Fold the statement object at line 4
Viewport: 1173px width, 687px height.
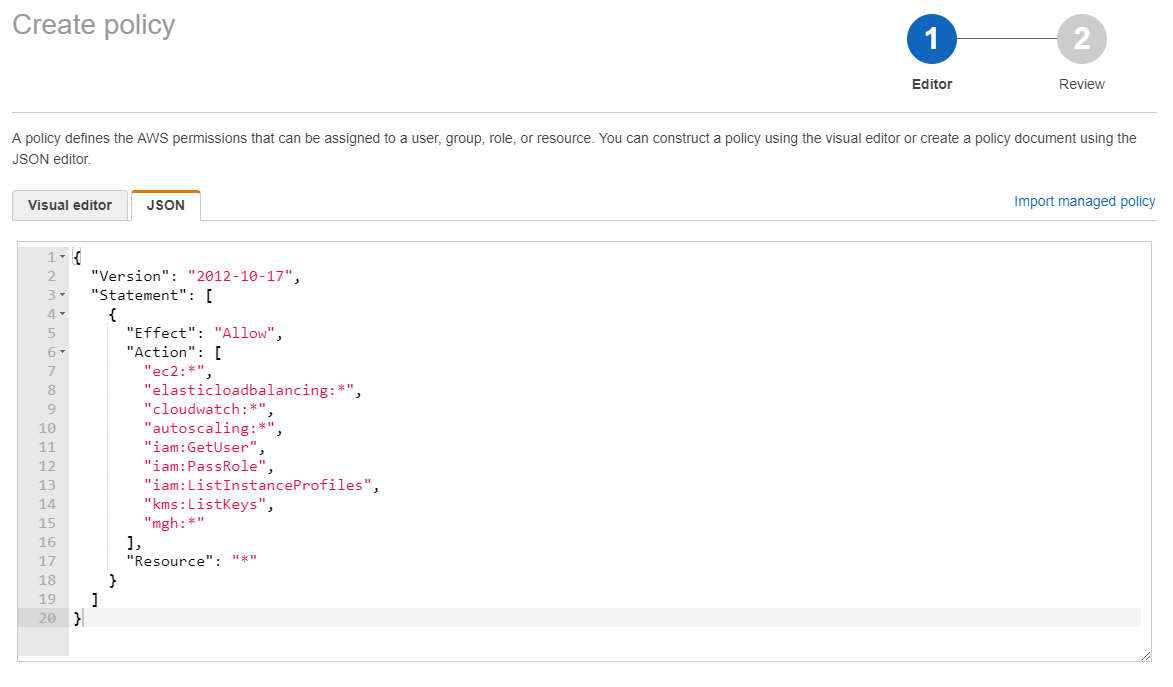62,315
